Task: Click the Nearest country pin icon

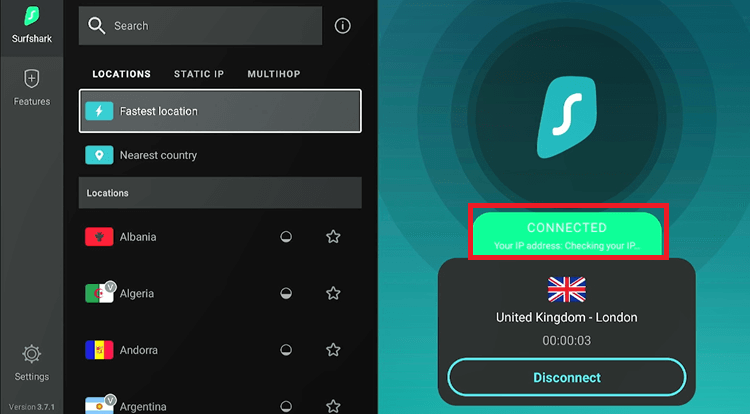Action: click(99, 155)
